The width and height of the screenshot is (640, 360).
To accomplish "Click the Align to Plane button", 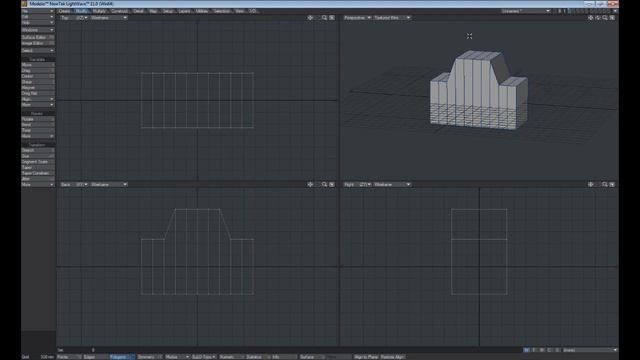I will tap(366, 357).
